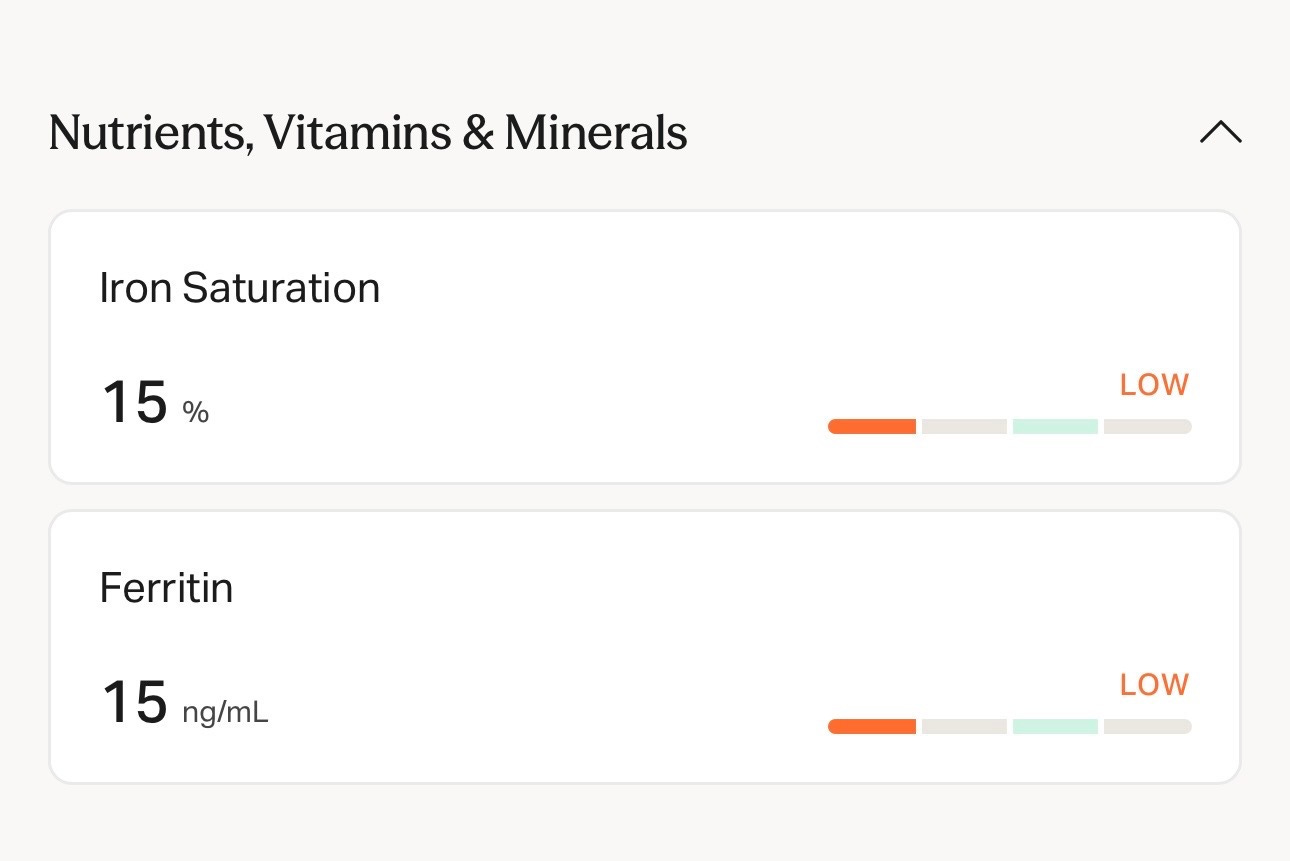Click the Nutrients, Vitamins & Minerals heading
The height and width of the screenshot is (861, 1290).
click(368, 132)
